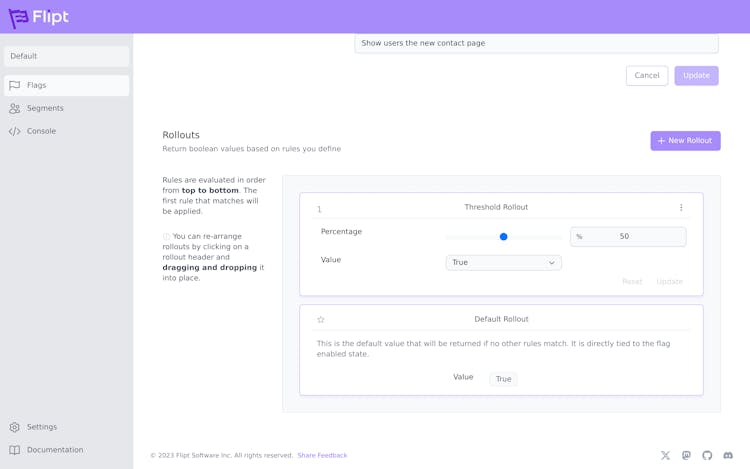Click the Flipt logo in header
The image size is (750, 469).
tap(39, 17)
